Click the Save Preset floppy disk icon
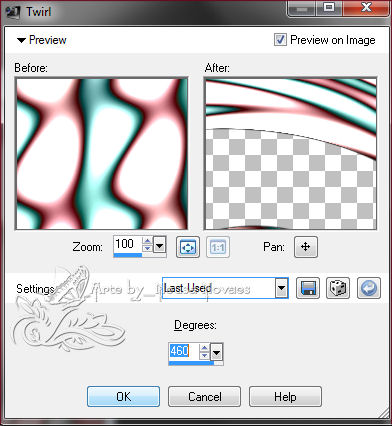Viewport: 392px width, 426px height. [x=308, y=288]
